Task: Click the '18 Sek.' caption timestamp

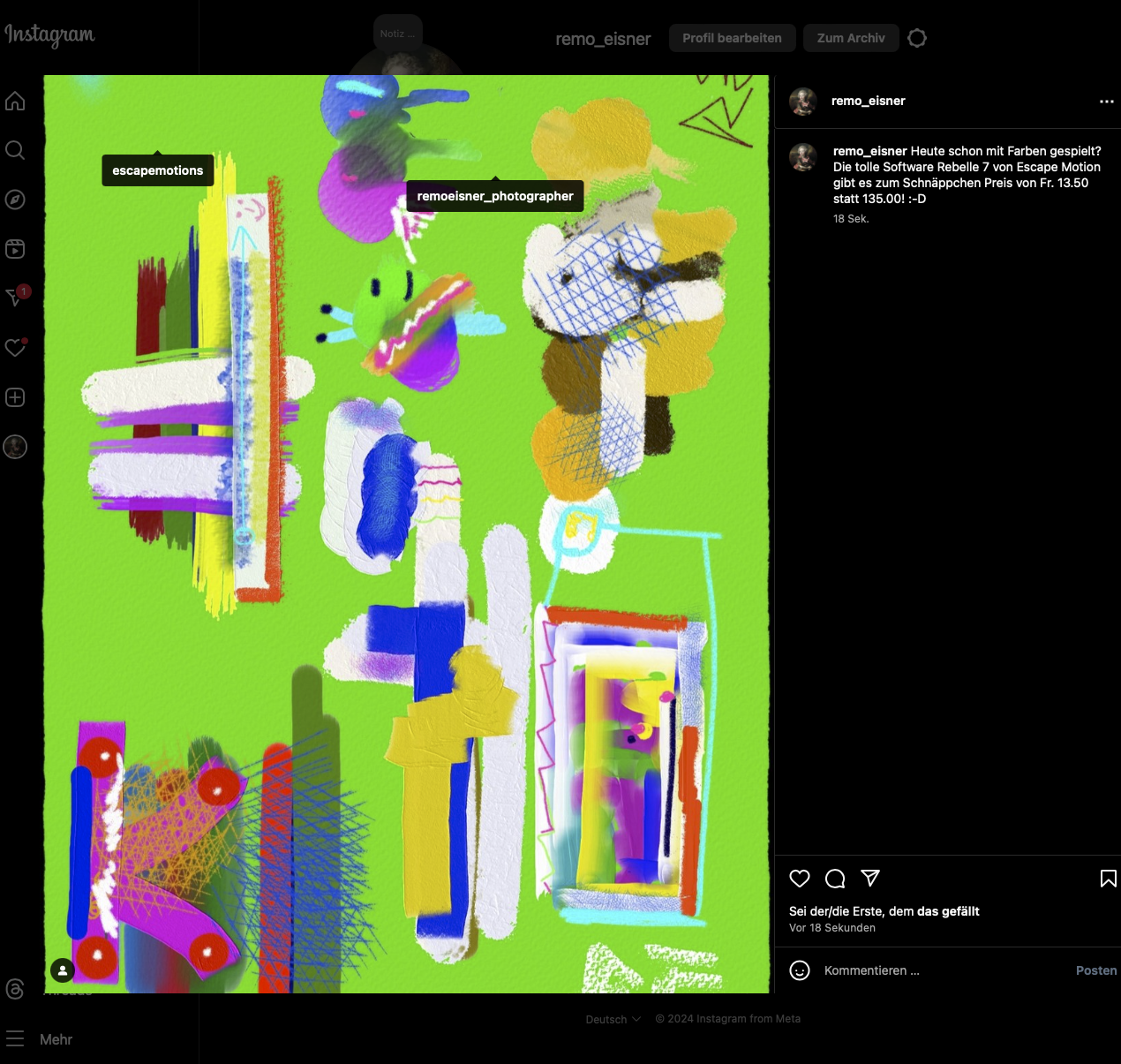Action: tap(851, 219)
